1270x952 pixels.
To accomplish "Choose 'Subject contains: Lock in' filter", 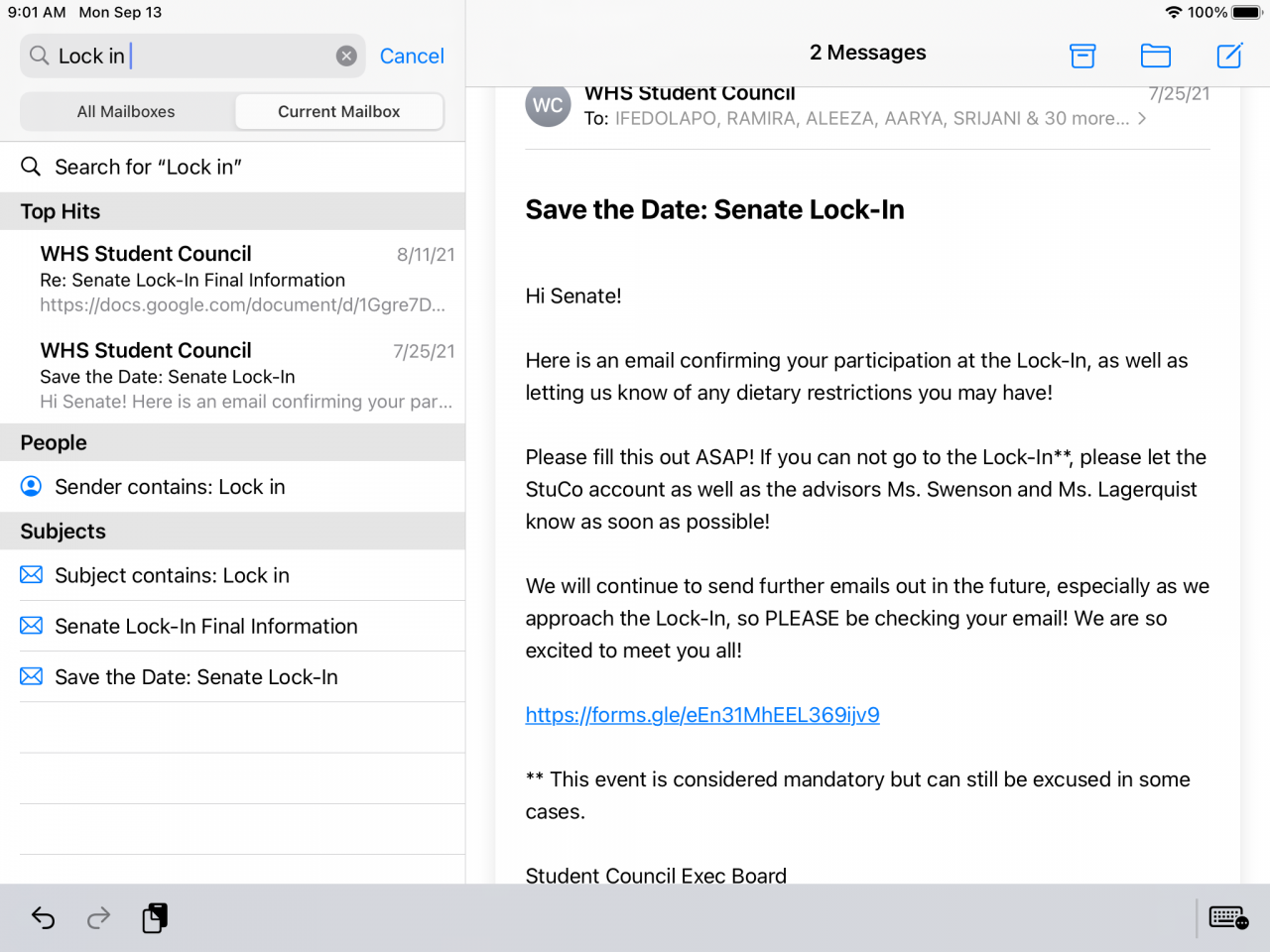I will [x=232, y=575].
